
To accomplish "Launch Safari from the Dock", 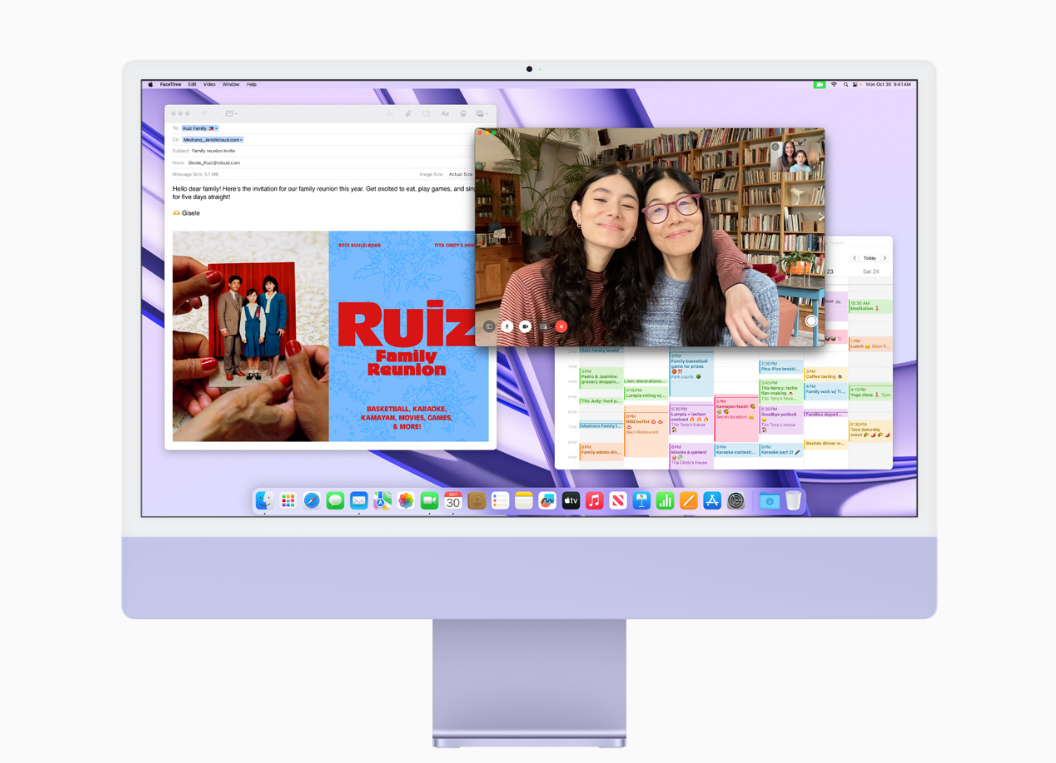I will (x=311, y=500).
